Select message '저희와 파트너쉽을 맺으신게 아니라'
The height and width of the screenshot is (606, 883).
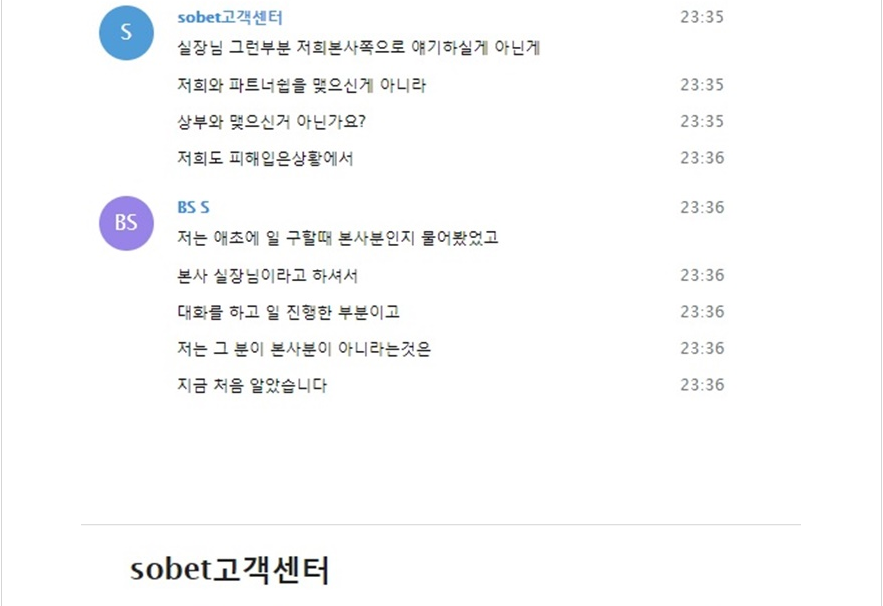click(x=301, y=85)
